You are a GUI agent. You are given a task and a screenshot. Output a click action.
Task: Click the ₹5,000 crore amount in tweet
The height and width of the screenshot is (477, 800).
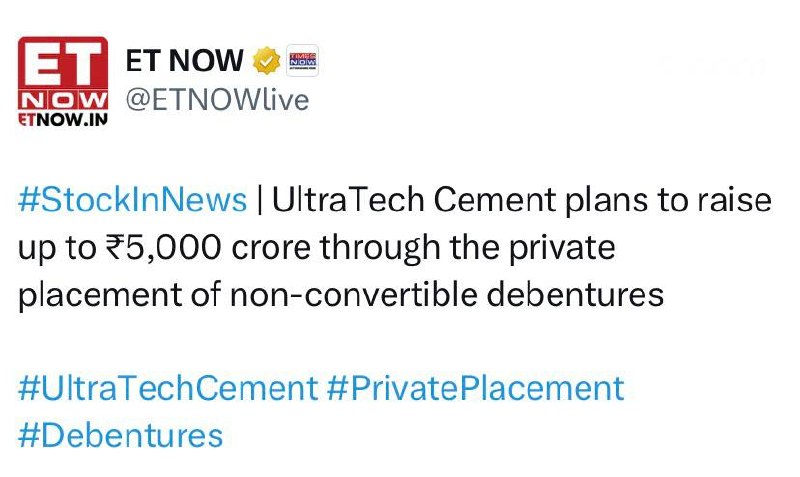click(208, 247)
